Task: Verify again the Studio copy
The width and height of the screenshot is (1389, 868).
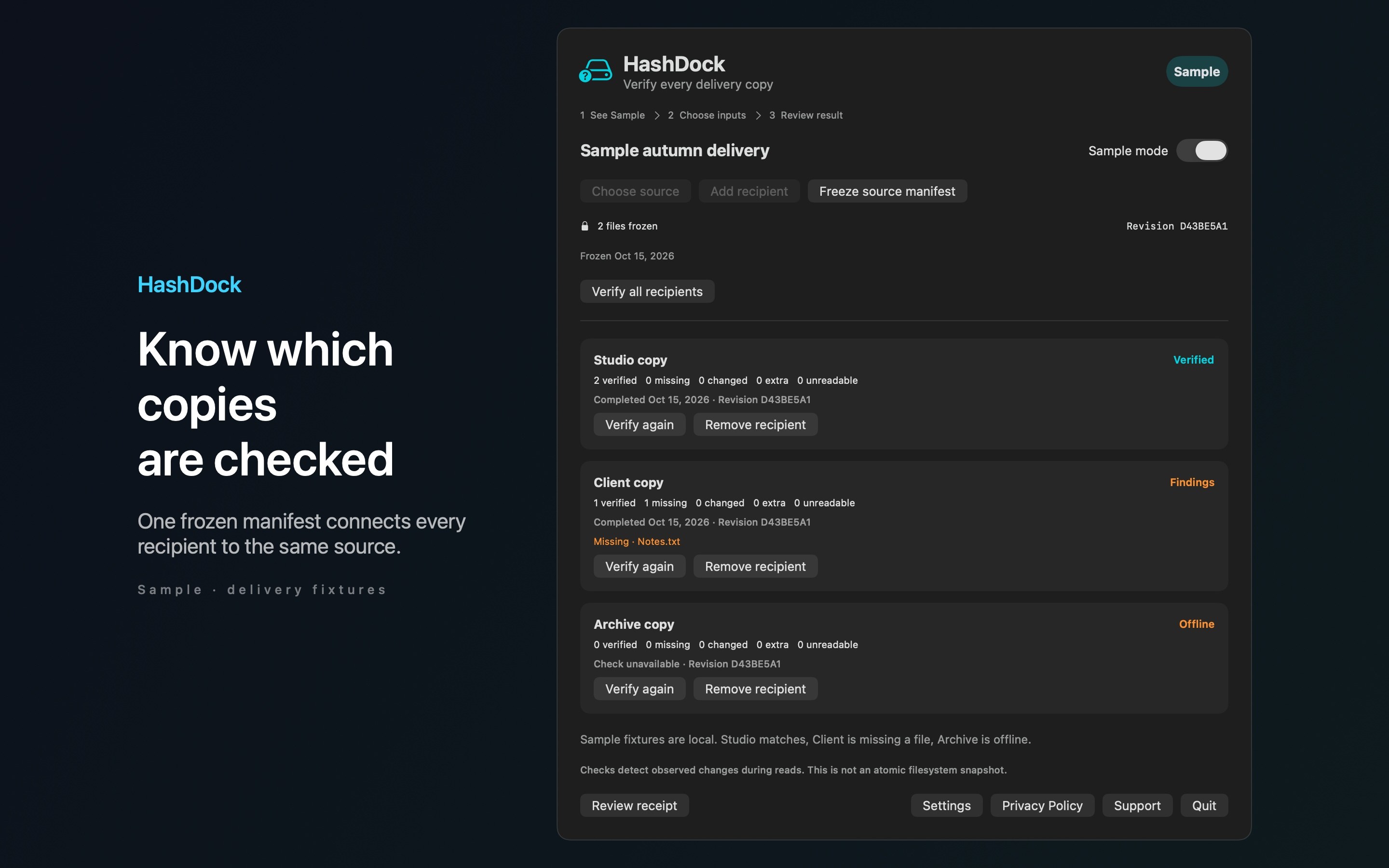Action: coord(640,425)
